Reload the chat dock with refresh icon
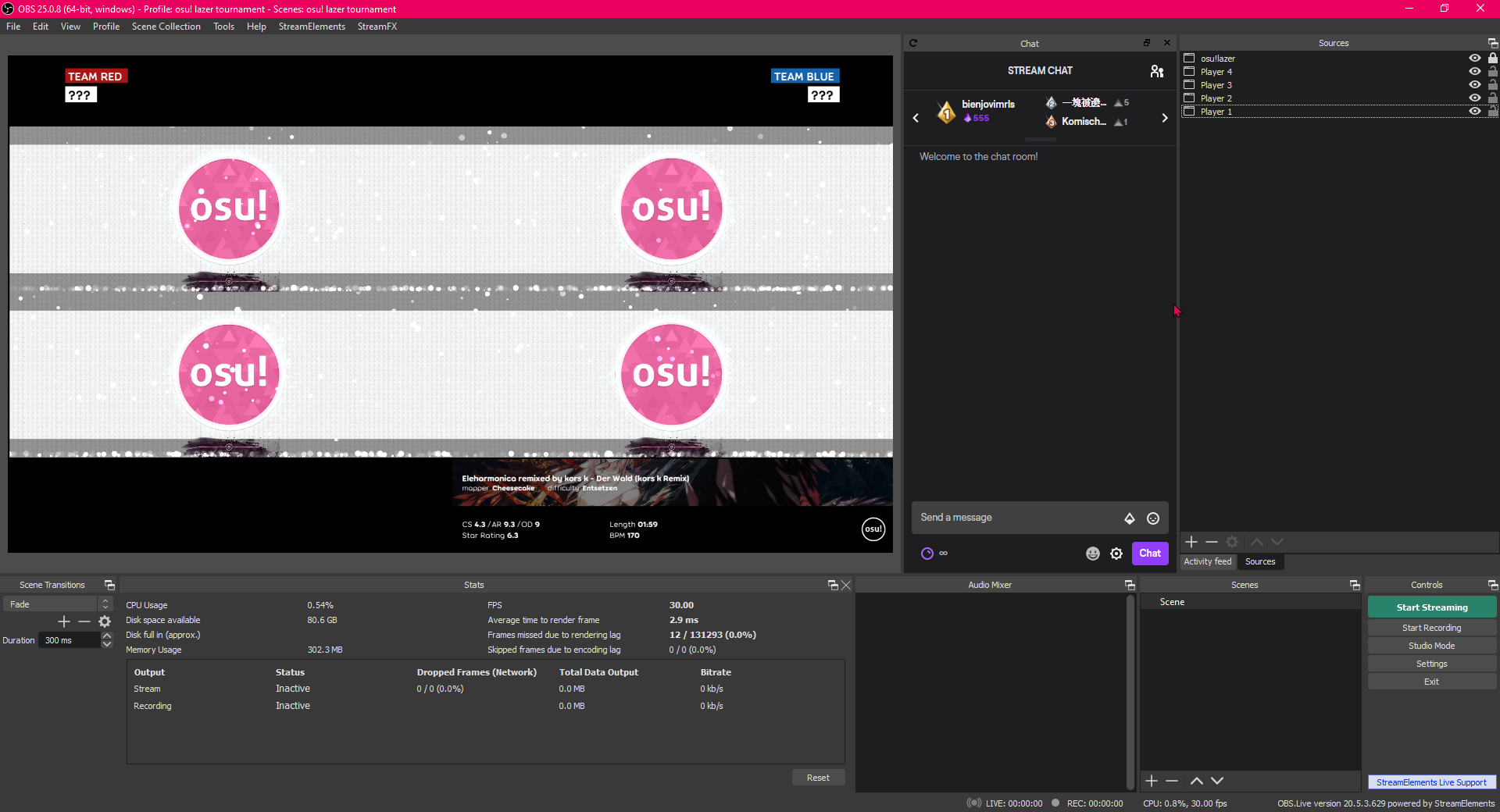 pos(913,44)
